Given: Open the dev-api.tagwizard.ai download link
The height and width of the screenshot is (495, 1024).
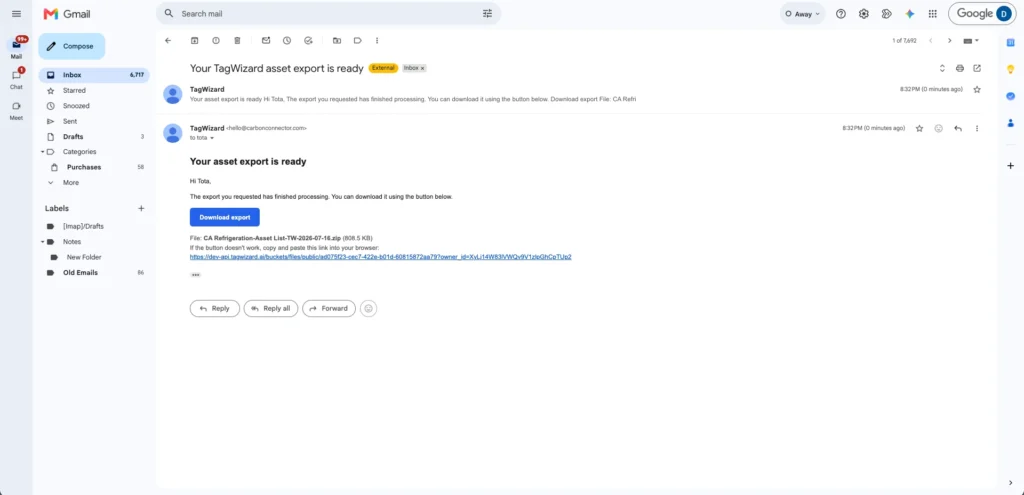Looking at the screenshot, I should pos(381,257).
